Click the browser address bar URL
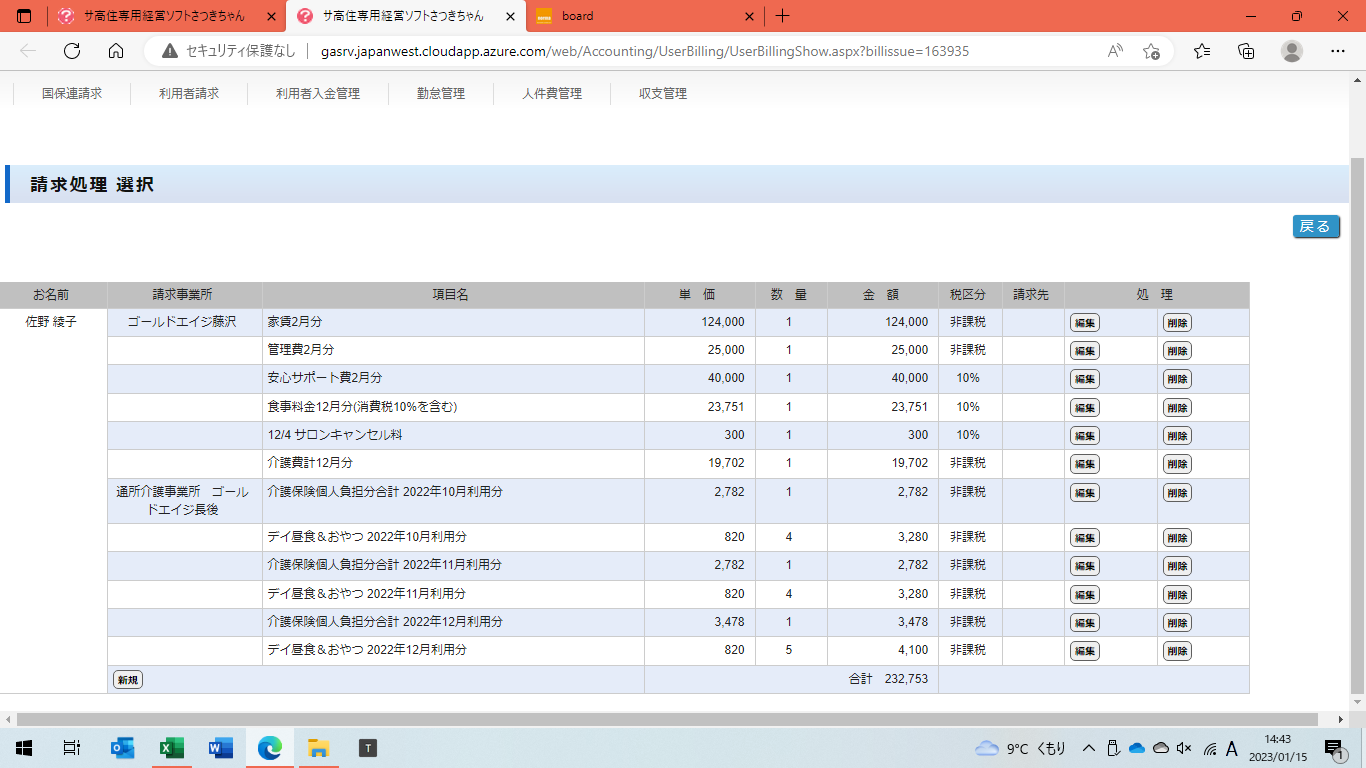Screen dimensions: 1366x768 coord(644,51)
